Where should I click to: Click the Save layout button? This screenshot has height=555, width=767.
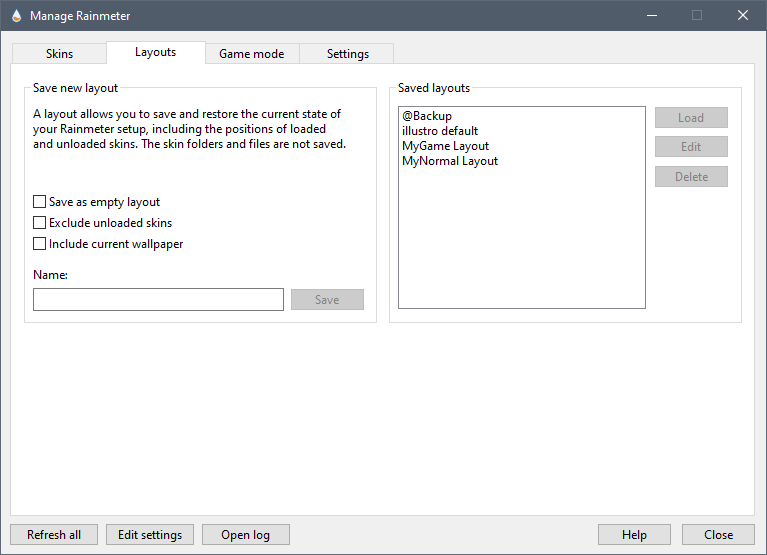pos(327,299)
